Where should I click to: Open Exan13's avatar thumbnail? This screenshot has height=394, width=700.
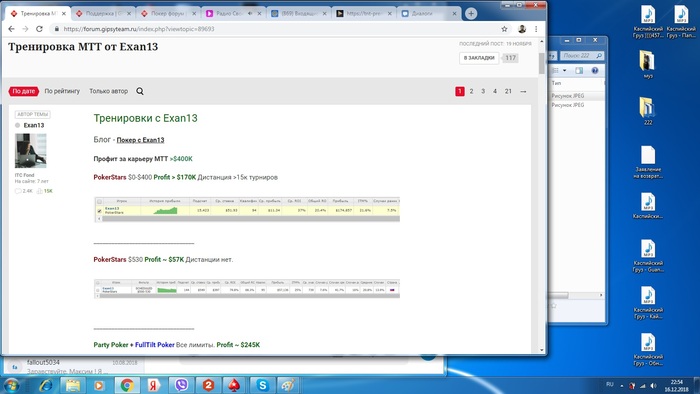30,151
